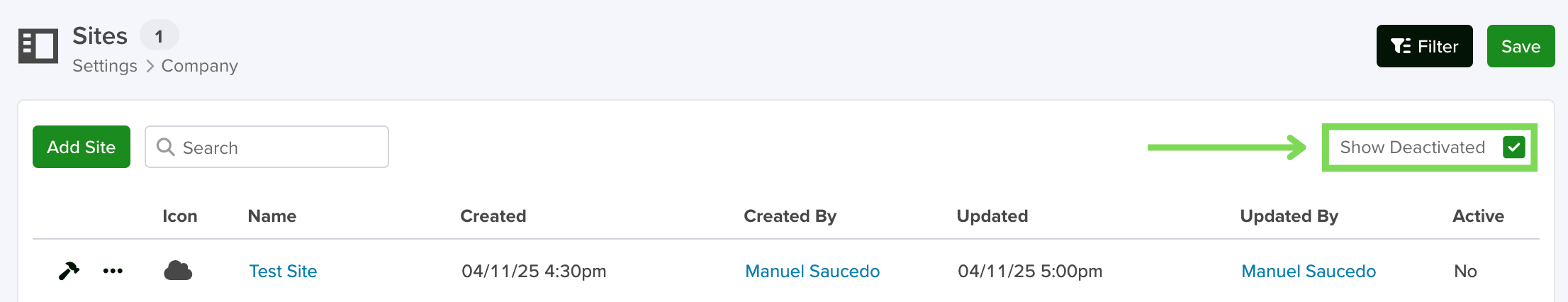Sort by the Name column header

[272, 216]
